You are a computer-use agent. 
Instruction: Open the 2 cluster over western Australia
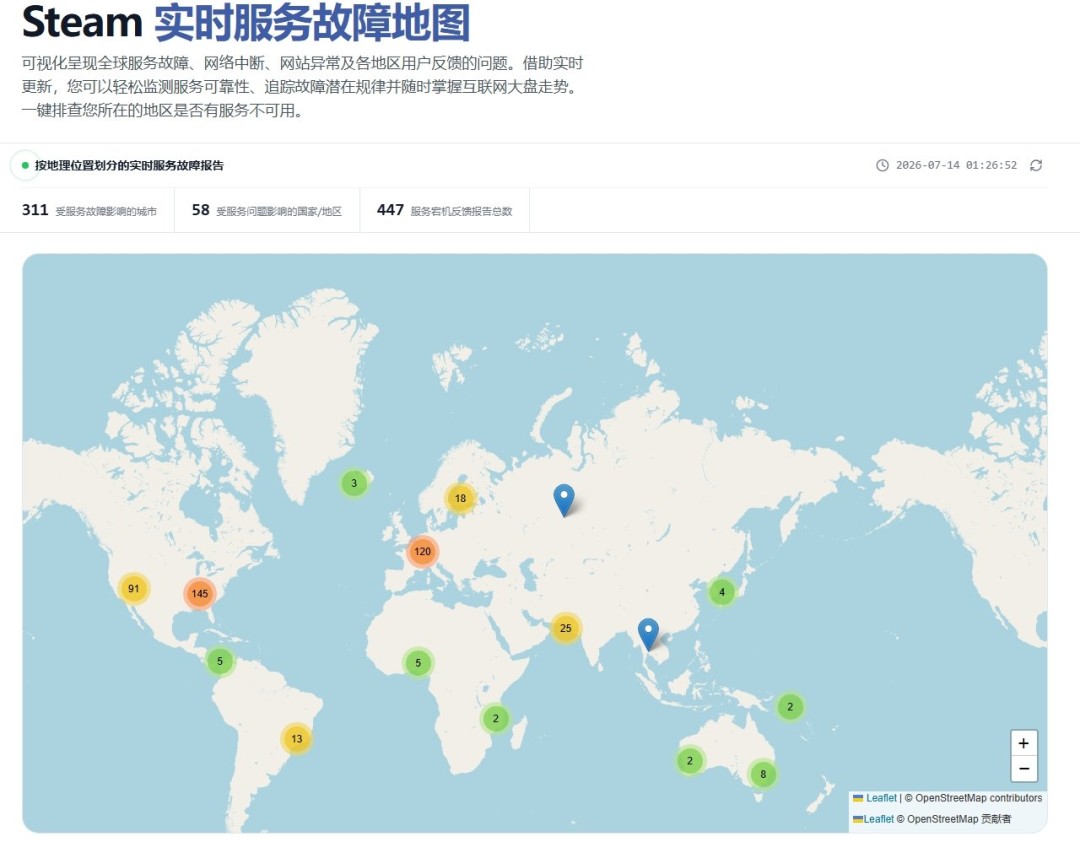pos(689,761)
